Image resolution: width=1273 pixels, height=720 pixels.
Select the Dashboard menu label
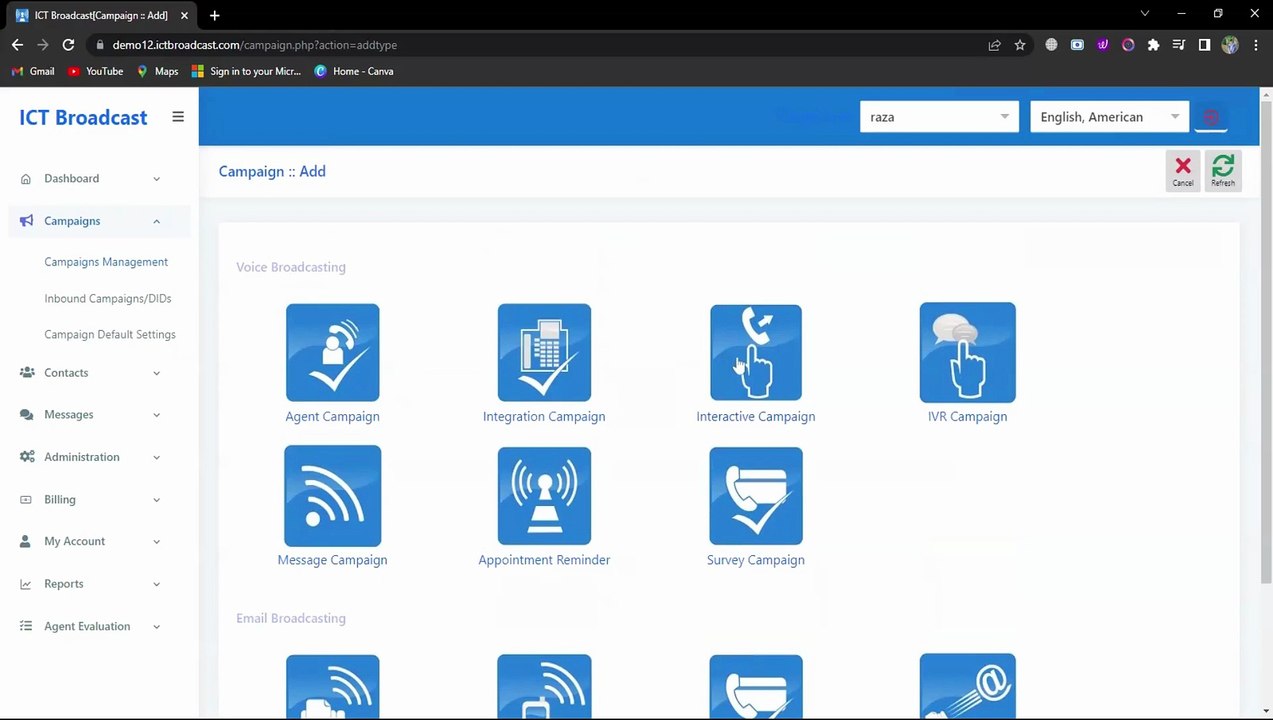(71, 179)
